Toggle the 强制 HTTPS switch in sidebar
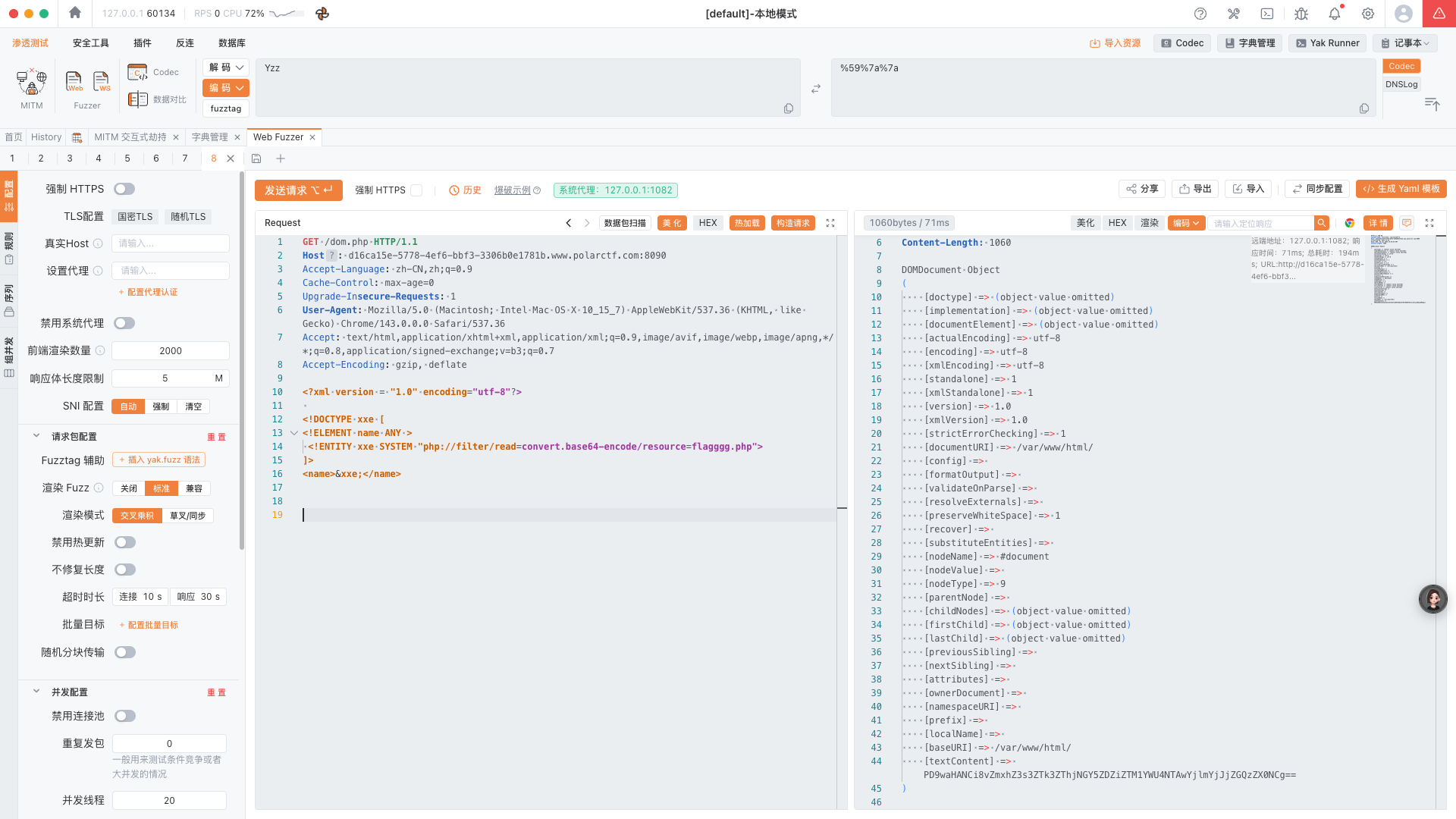 point(124,189)
